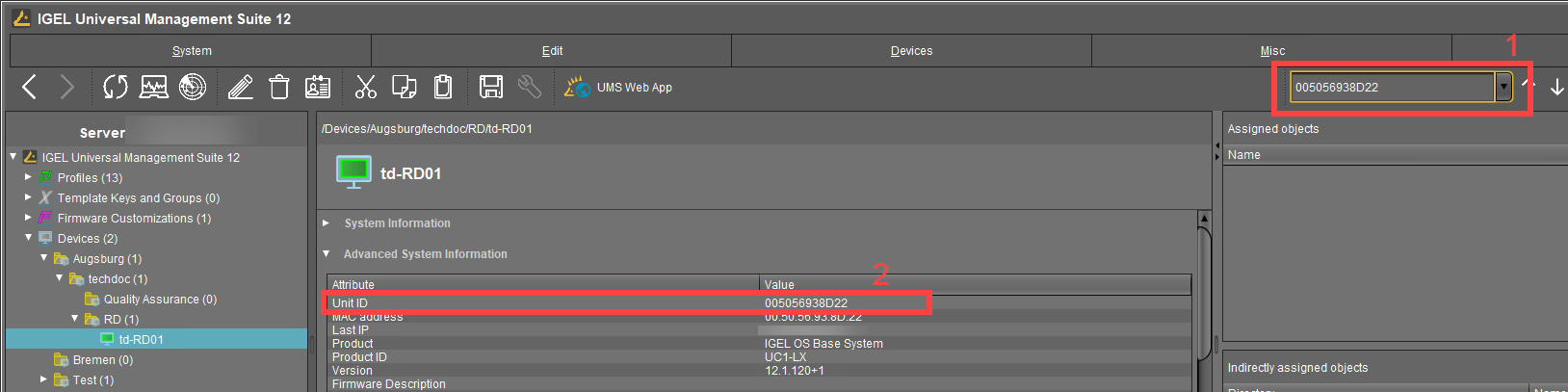
Task: Click the radar scan for devices icon
Action: 193,88
